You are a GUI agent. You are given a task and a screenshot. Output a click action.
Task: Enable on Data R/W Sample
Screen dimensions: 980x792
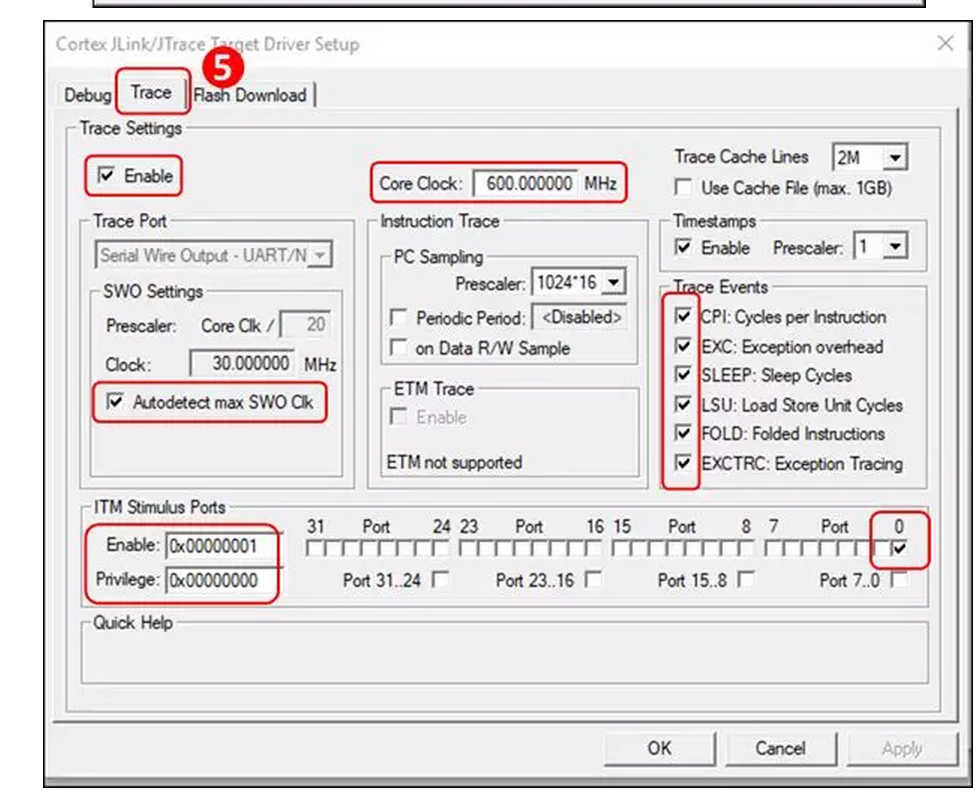(x=398, y=347)
